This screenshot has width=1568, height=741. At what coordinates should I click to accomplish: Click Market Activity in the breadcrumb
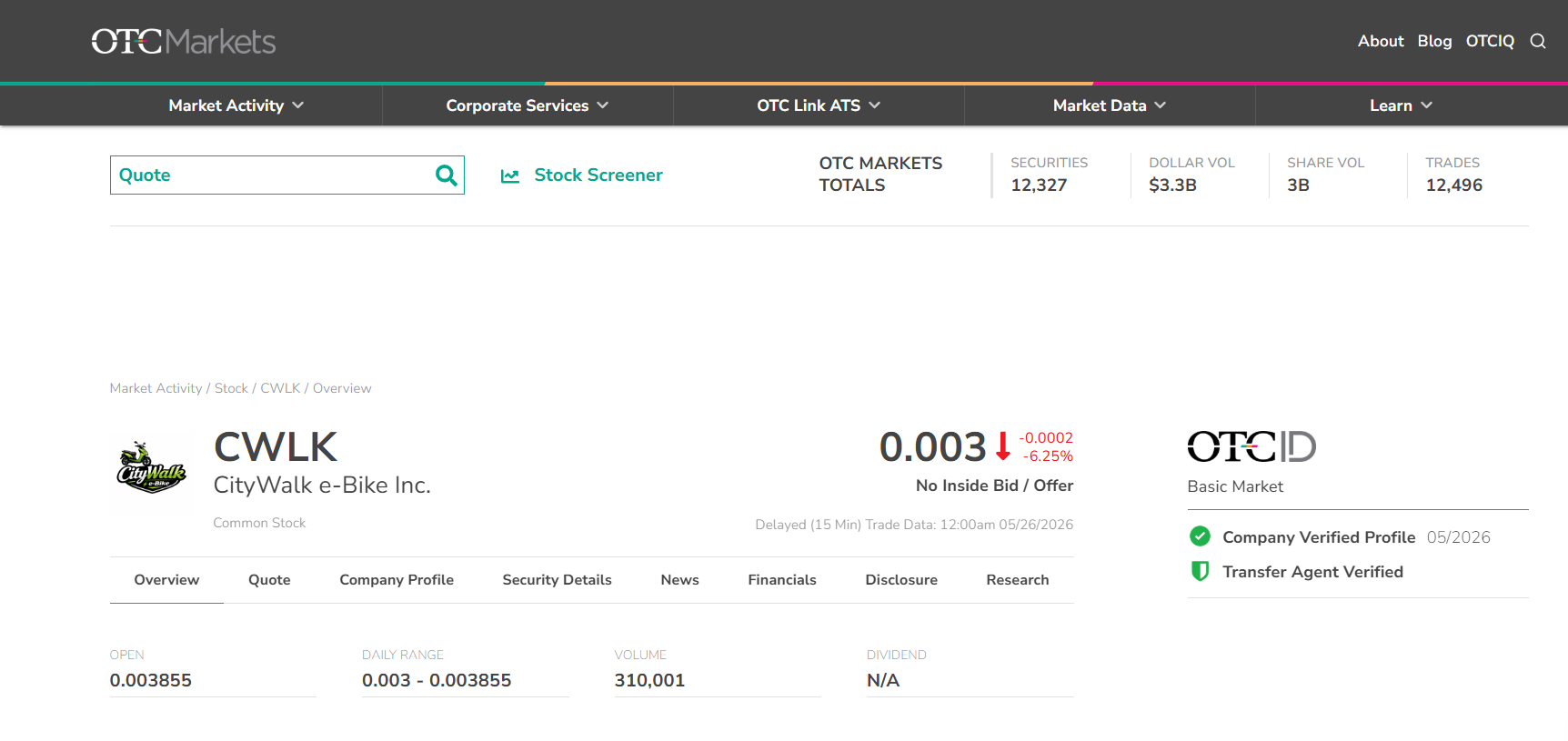pos(156,388)
